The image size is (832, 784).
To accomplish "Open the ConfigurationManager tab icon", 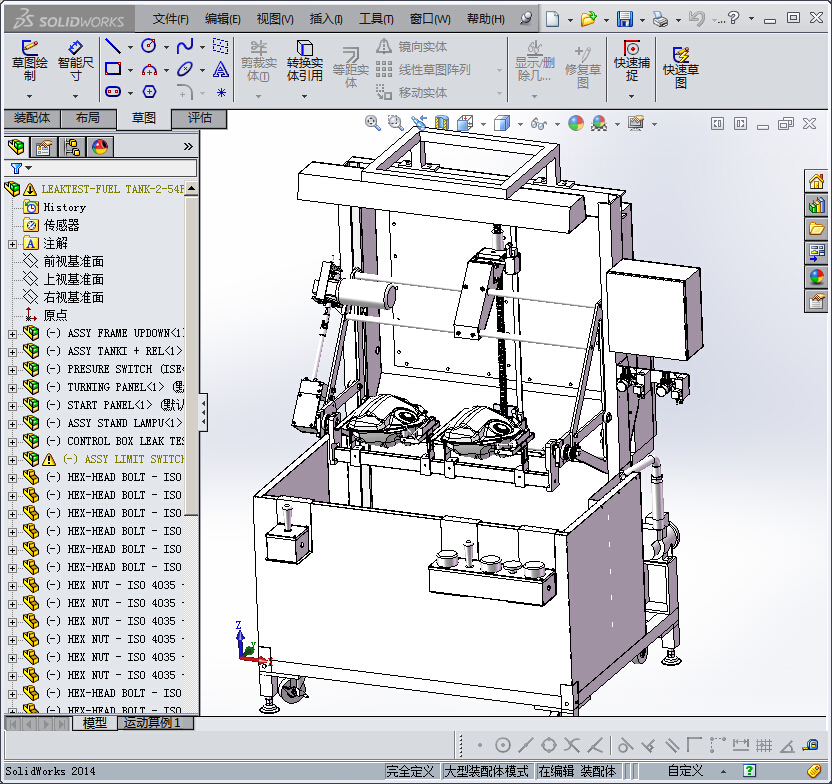I will pyautogui.click(x=72, y=147).
